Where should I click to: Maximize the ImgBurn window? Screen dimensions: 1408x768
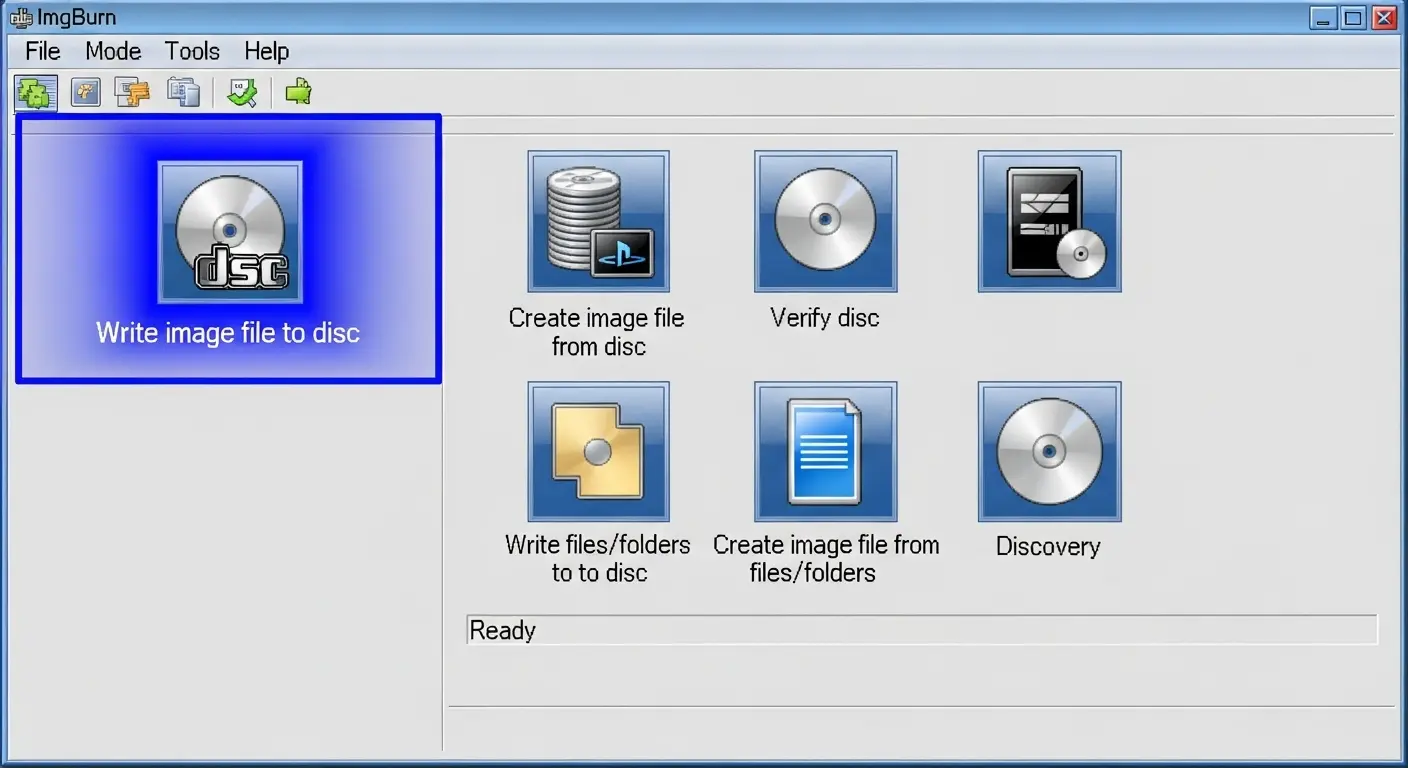[x=1353, y=17]
